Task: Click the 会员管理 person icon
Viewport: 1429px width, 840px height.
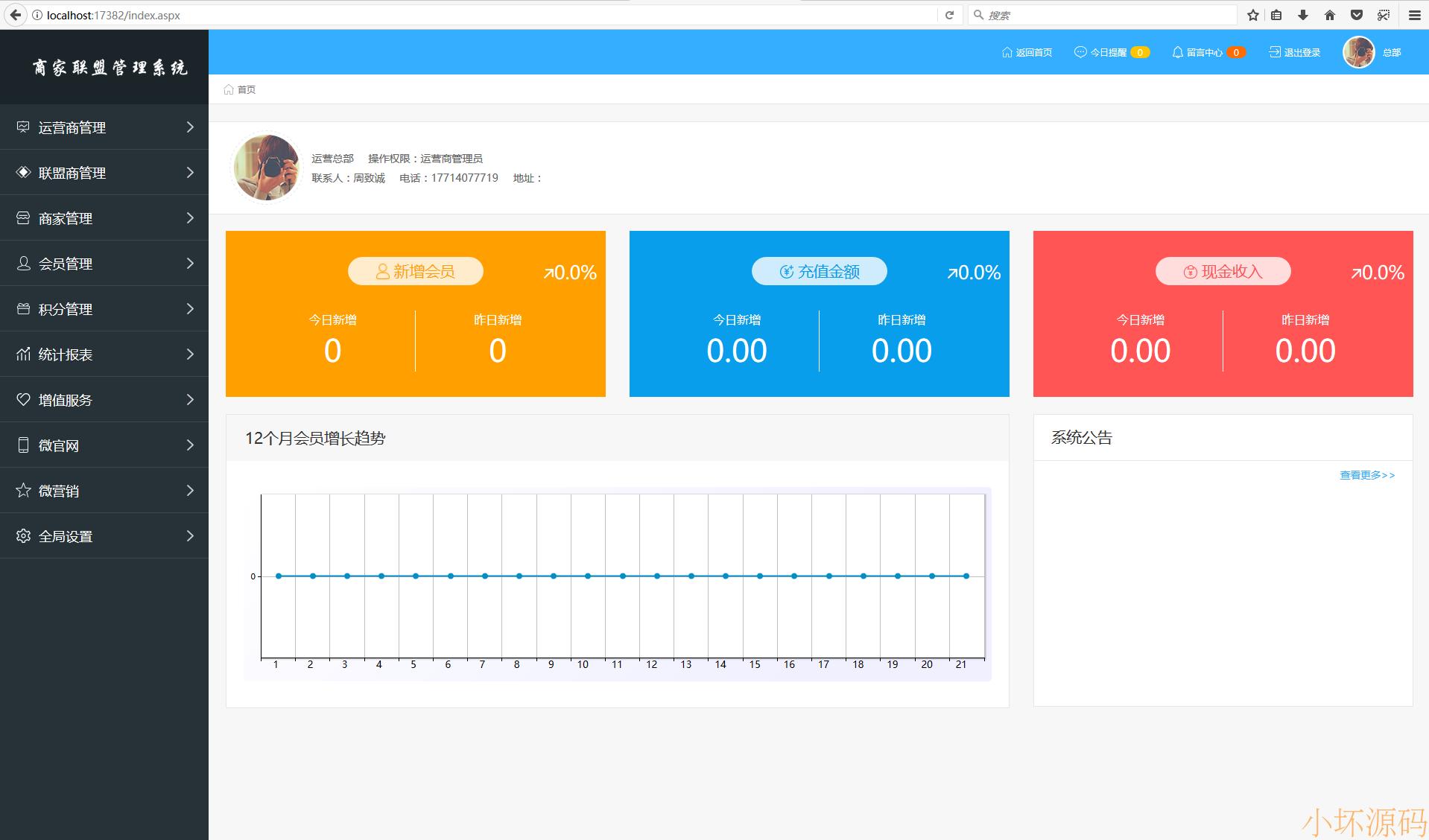Action: [x=23, y=264]
